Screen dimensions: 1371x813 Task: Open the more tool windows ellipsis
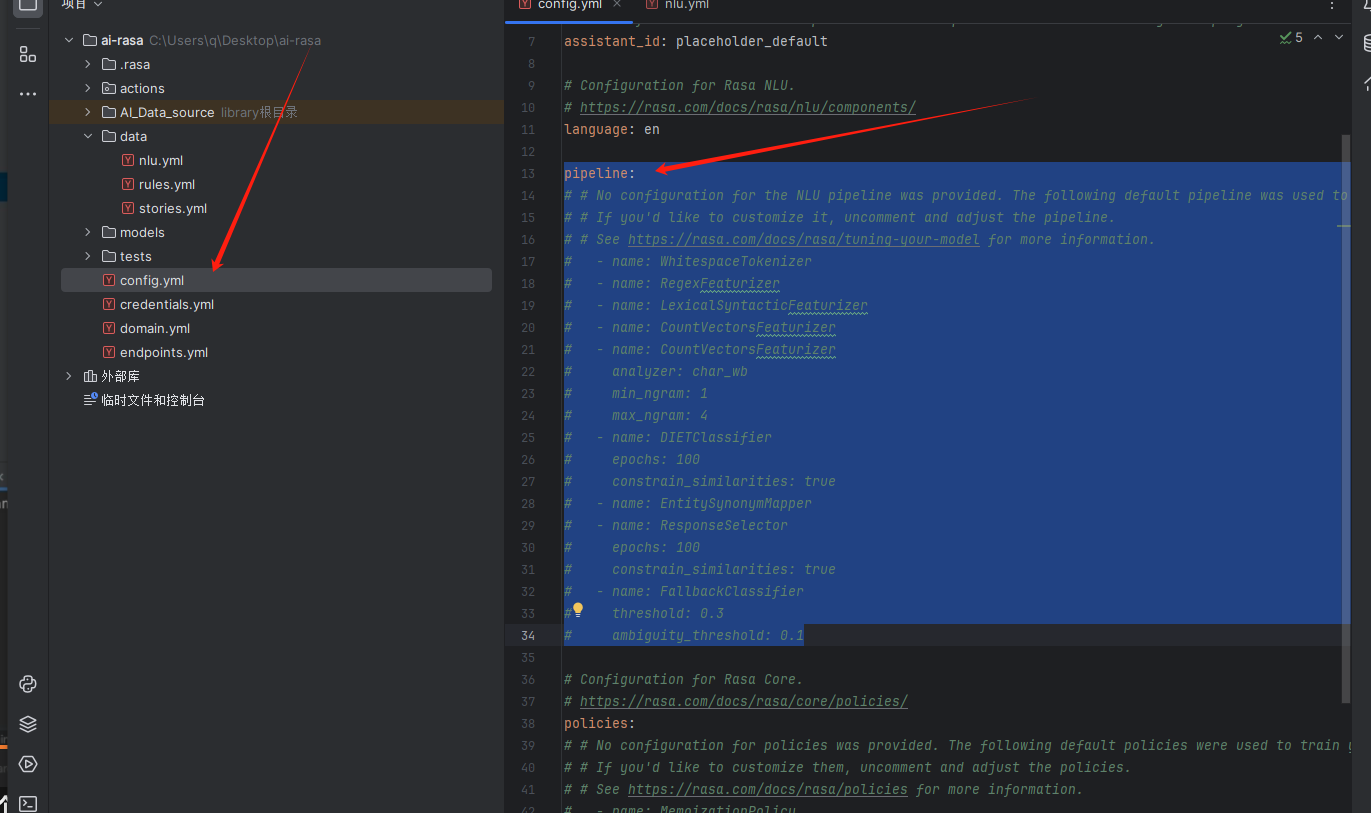pyautogui.click(x=28, y=94)
